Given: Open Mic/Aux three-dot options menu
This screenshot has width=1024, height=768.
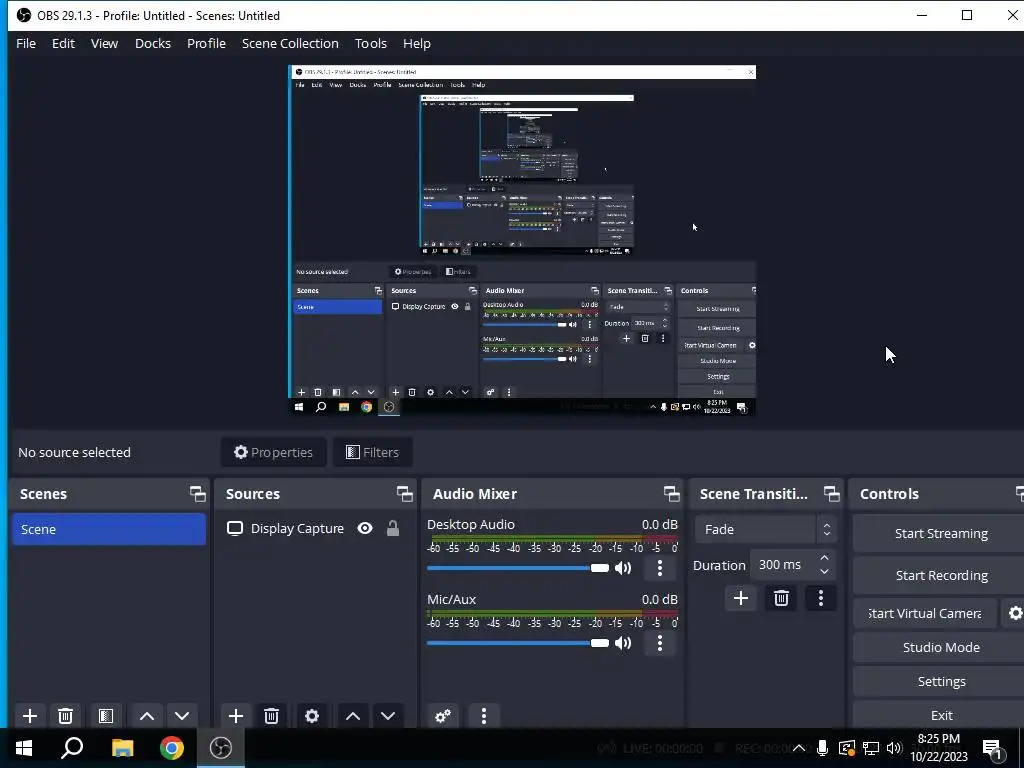Looking at the screenshot, I should [660, 643].
